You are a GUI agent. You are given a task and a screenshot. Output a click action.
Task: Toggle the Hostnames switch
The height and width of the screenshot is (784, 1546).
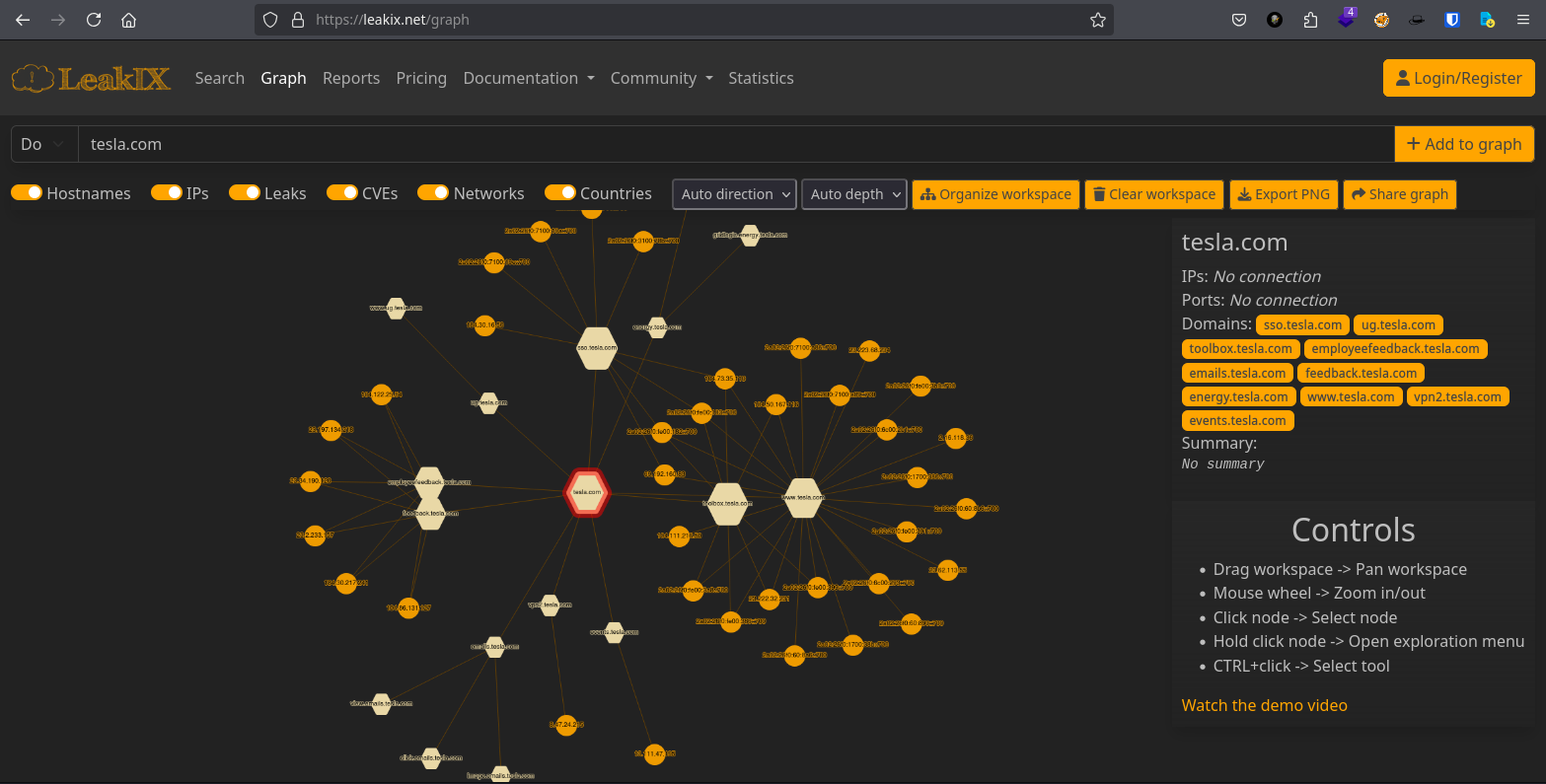click(x=27, y=193)
